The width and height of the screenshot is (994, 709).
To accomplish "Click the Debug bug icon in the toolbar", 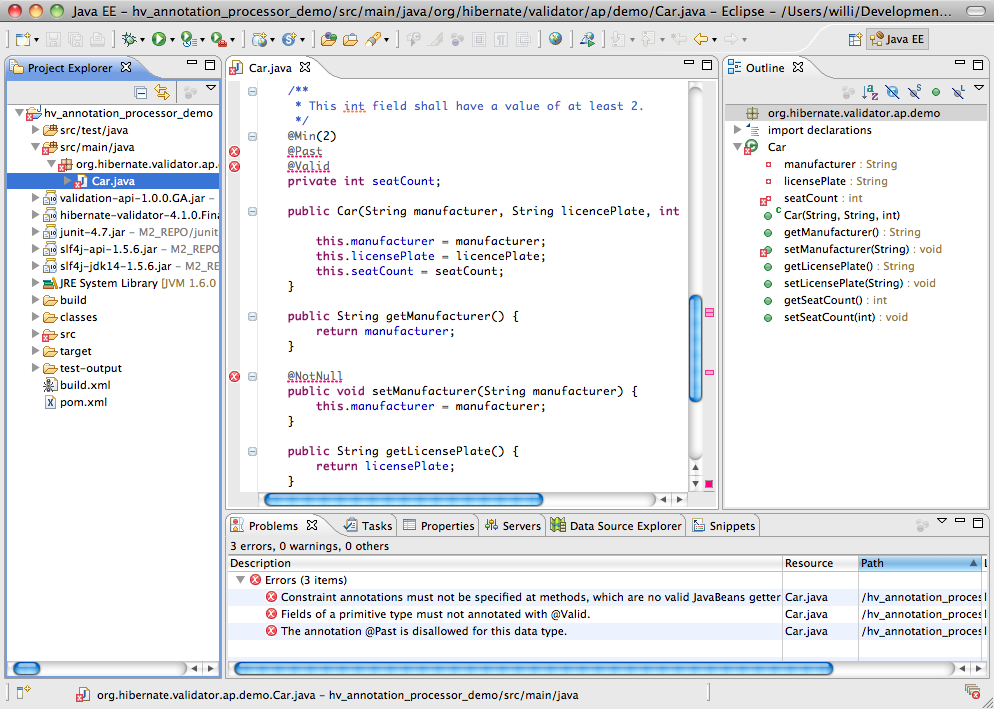I will [128, 39].
